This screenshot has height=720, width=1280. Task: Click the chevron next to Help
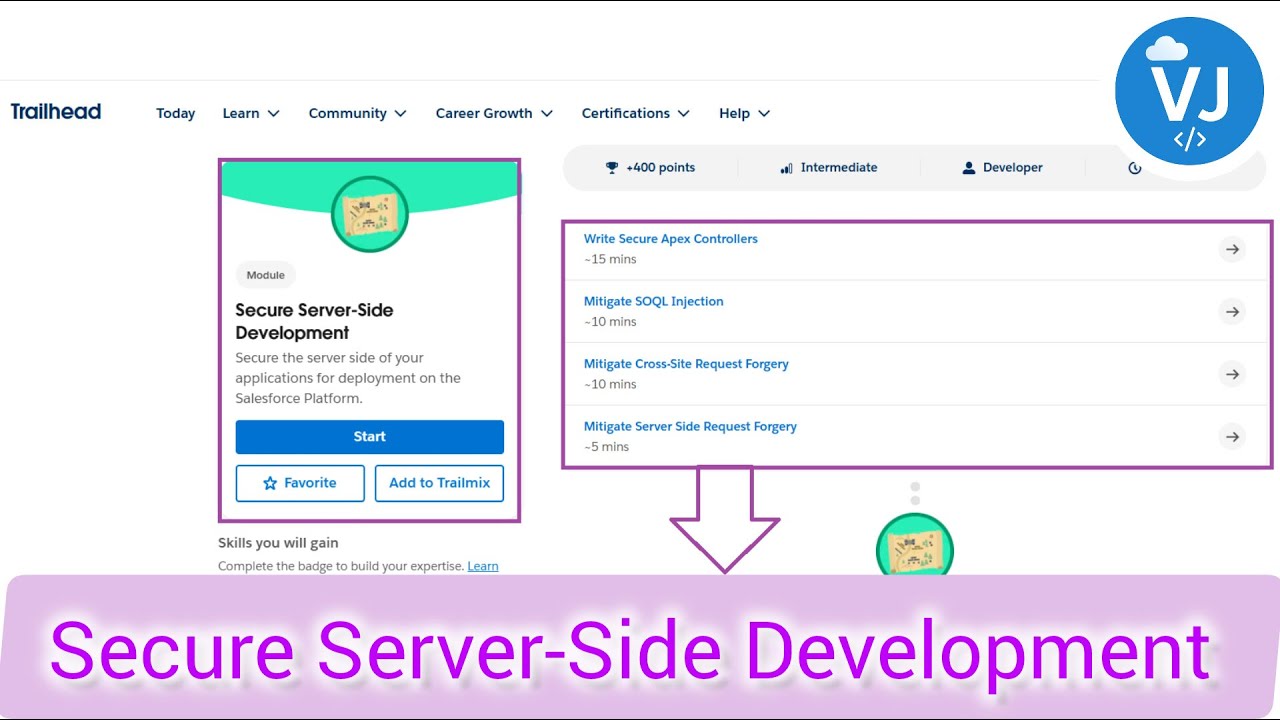(764, 114)
